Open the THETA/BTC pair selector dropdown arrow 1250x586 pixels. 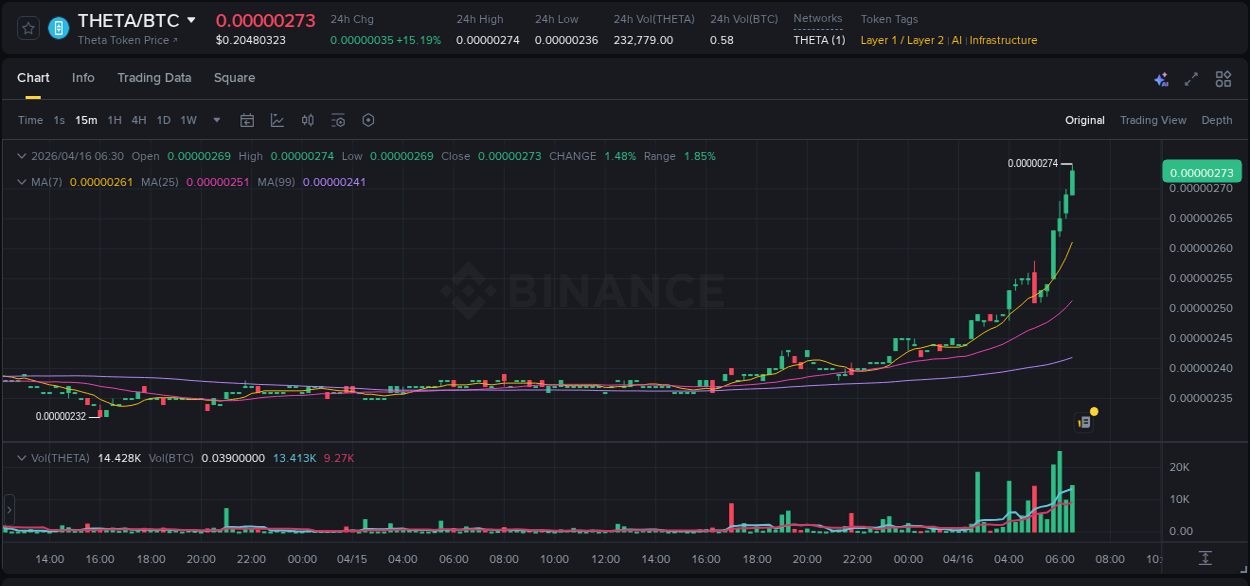pos(191,20)
